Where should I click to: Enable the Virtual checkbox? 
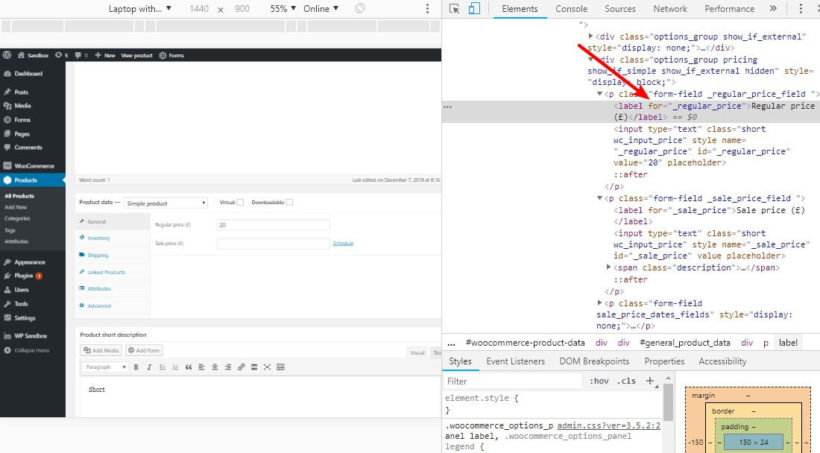[240, 202]
